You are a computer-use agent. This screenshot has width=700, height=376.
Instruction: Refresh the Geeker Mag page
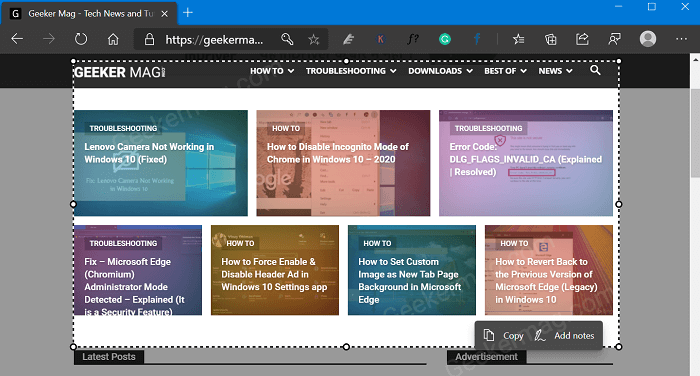[x=81, y=39]
